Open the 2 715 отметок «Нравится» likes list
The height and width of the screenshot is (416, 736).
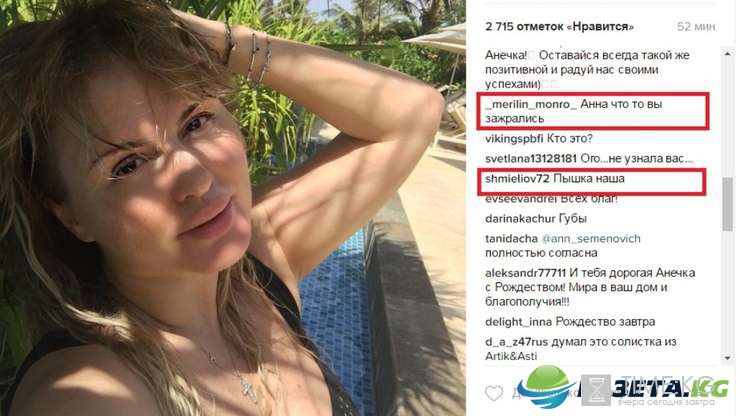coord(559,27)
